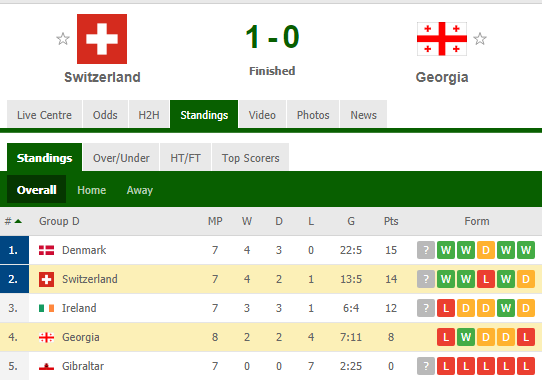Image resolution: width=542 pixels, height=380 pixels.
Task: Open the Top Scorers sub-tab
Action: click(x=251, y=158)
